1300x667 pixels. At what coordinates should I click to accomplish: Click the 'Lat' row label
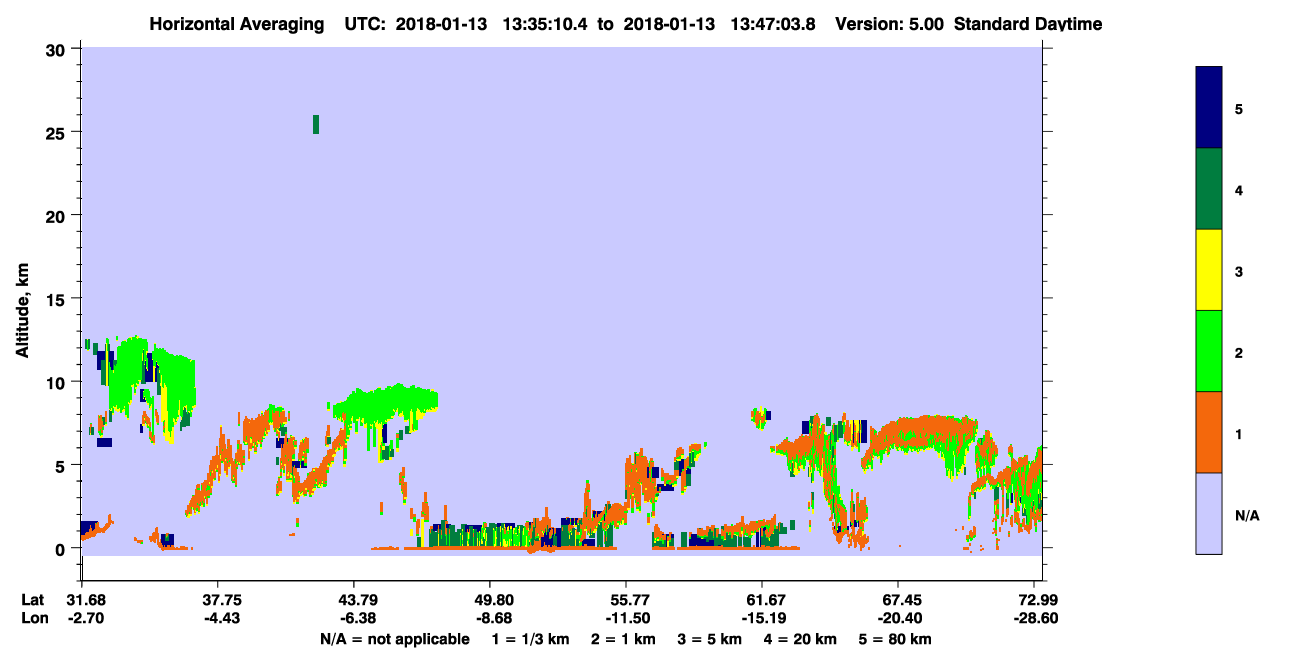32,599
